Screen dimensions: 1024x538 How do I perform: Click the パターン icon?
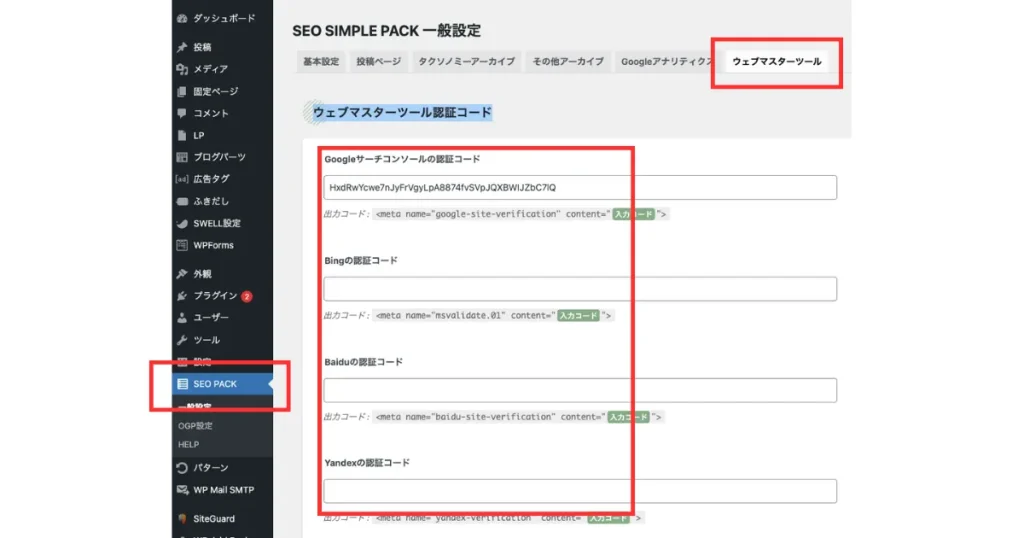pyautogui.click(x=182, y=468)
